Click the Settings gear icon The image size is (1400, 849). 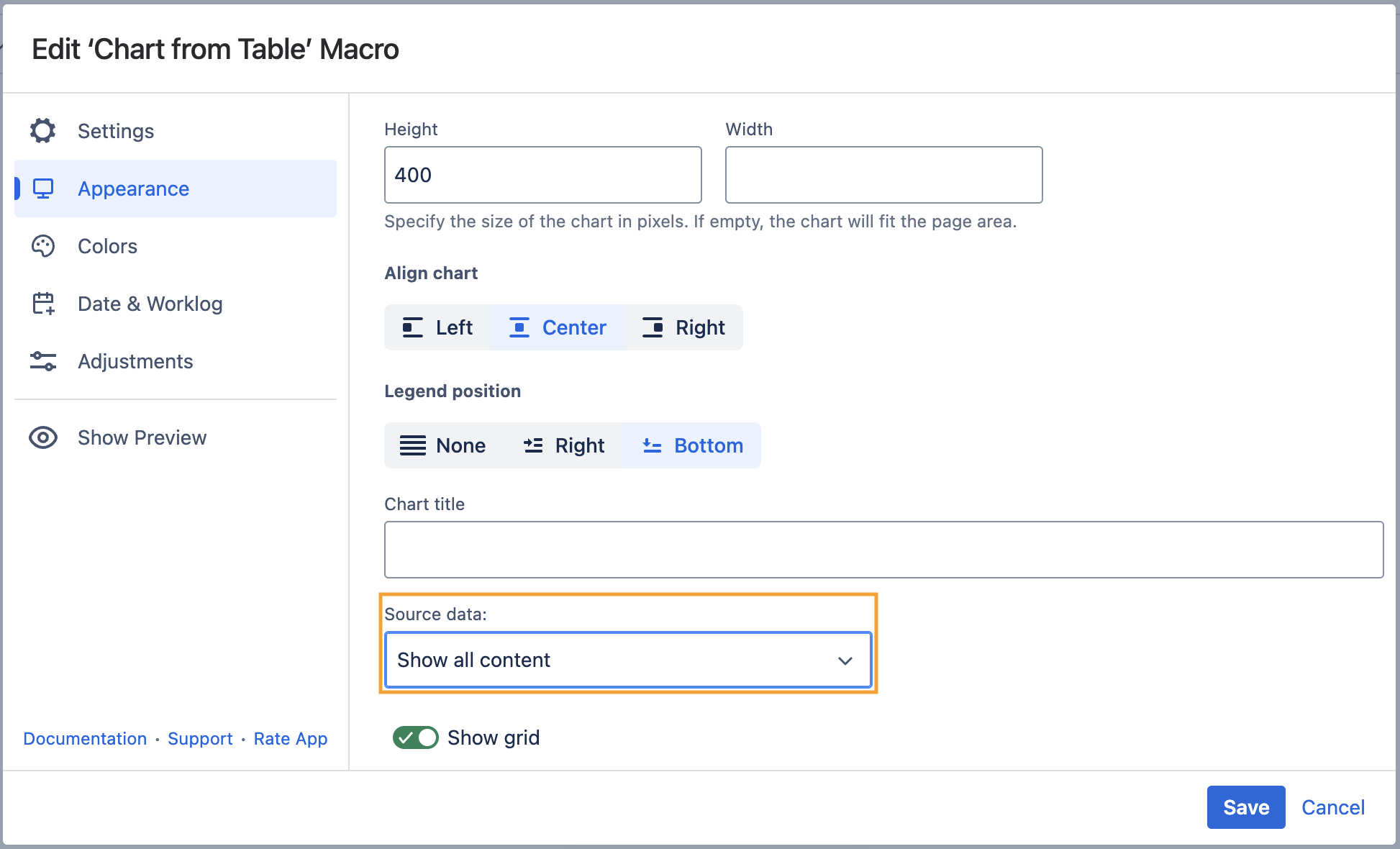pos(43,131)
